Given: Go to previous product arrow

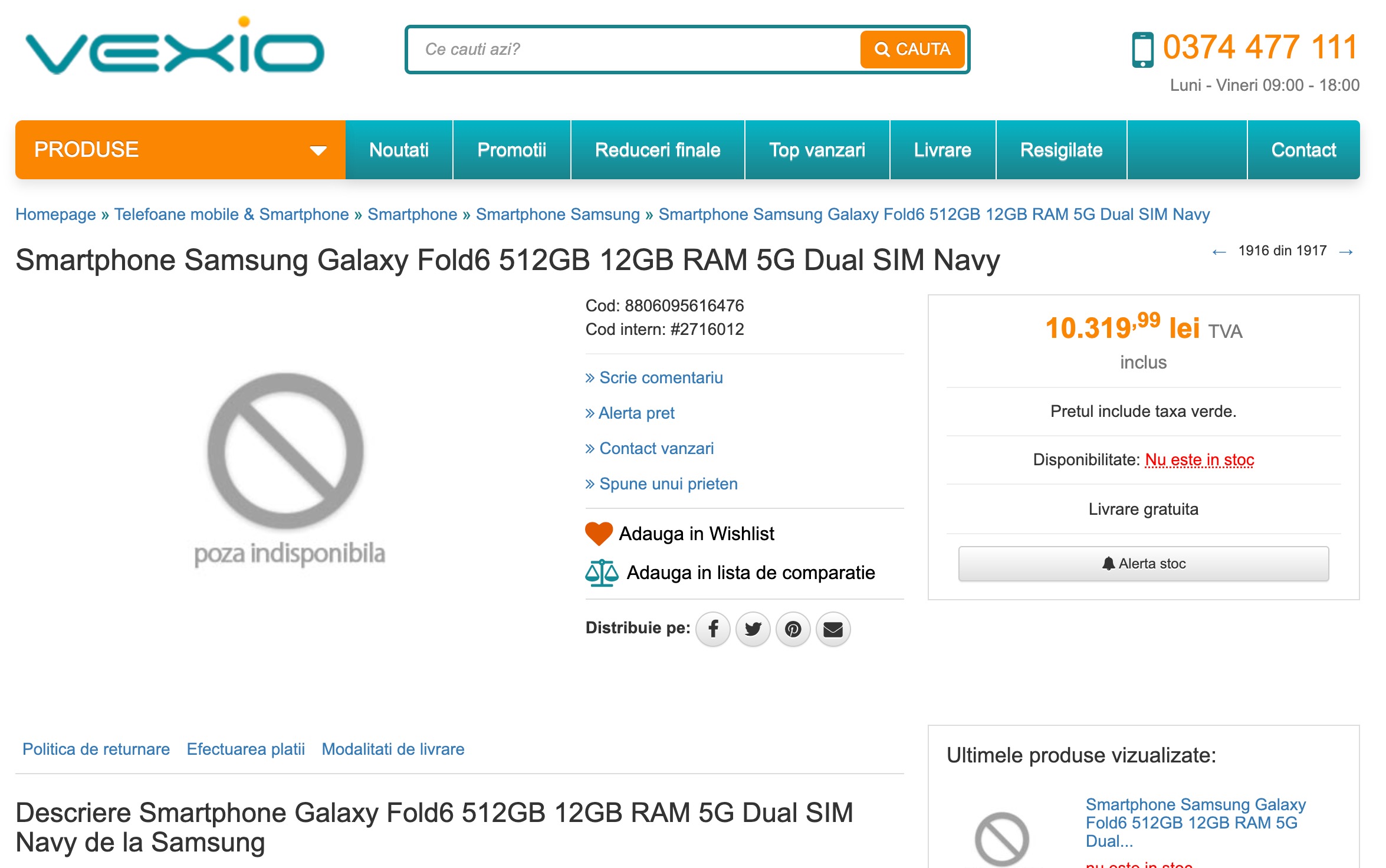Looking at the screenshot, I should pyautogui.click(x=1219, y=252).
